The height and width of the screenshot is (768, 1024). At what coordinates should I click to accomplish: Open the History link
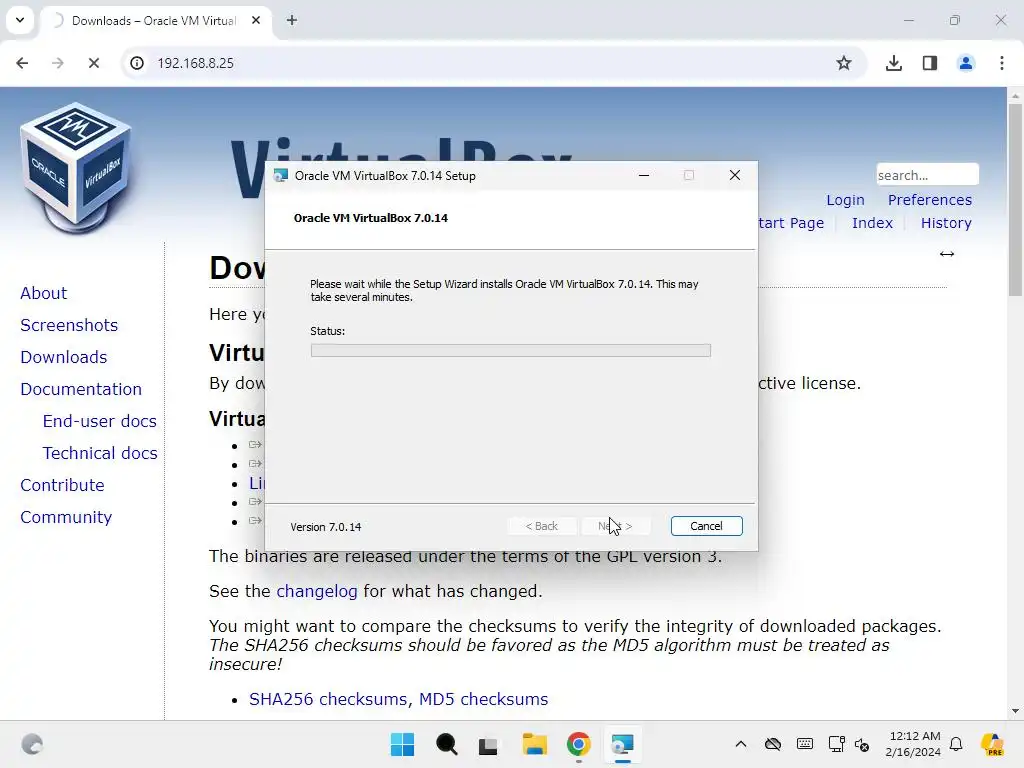point(946,223)
